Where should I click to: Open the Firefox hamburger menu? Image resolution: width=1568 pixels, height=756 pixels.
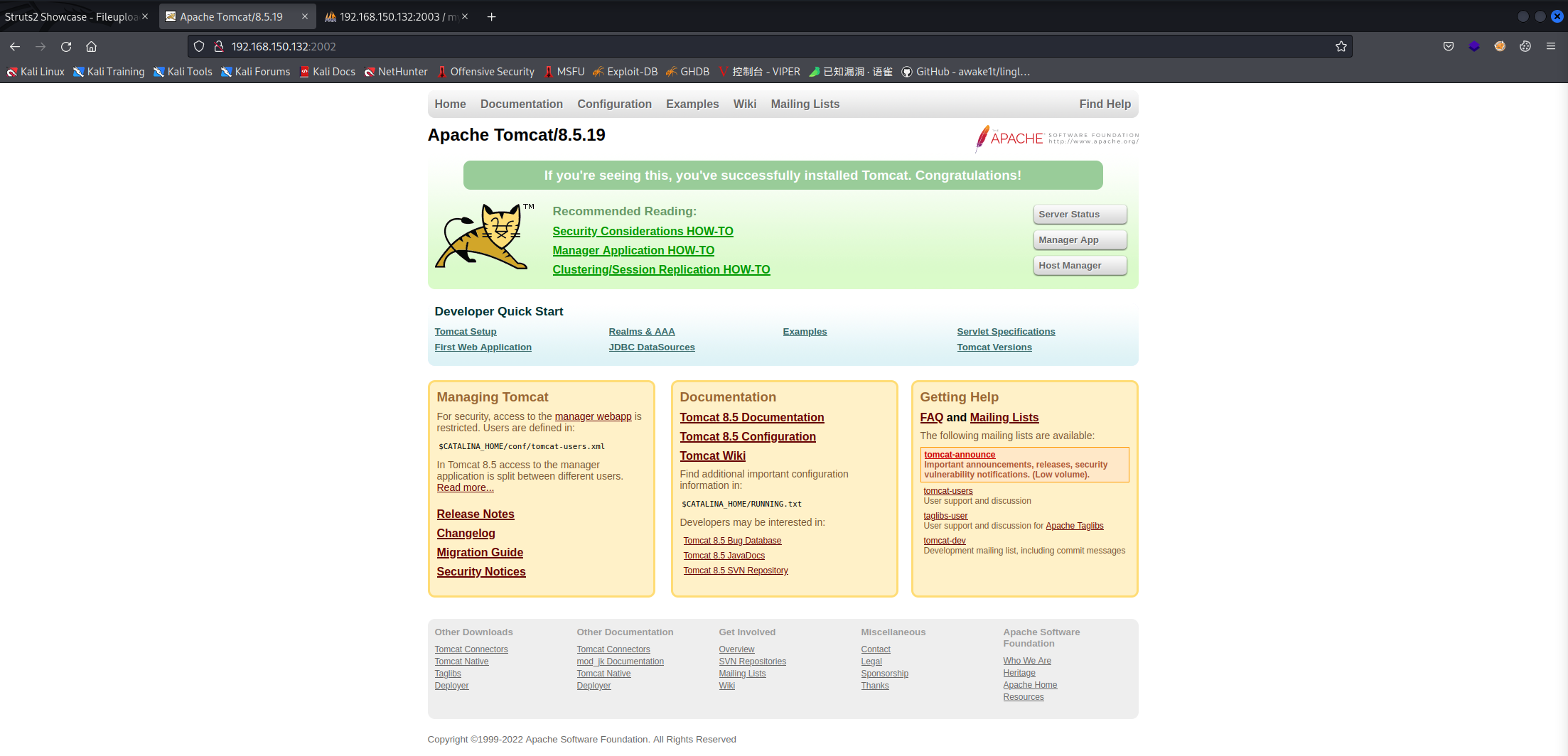coord(1551,46)
